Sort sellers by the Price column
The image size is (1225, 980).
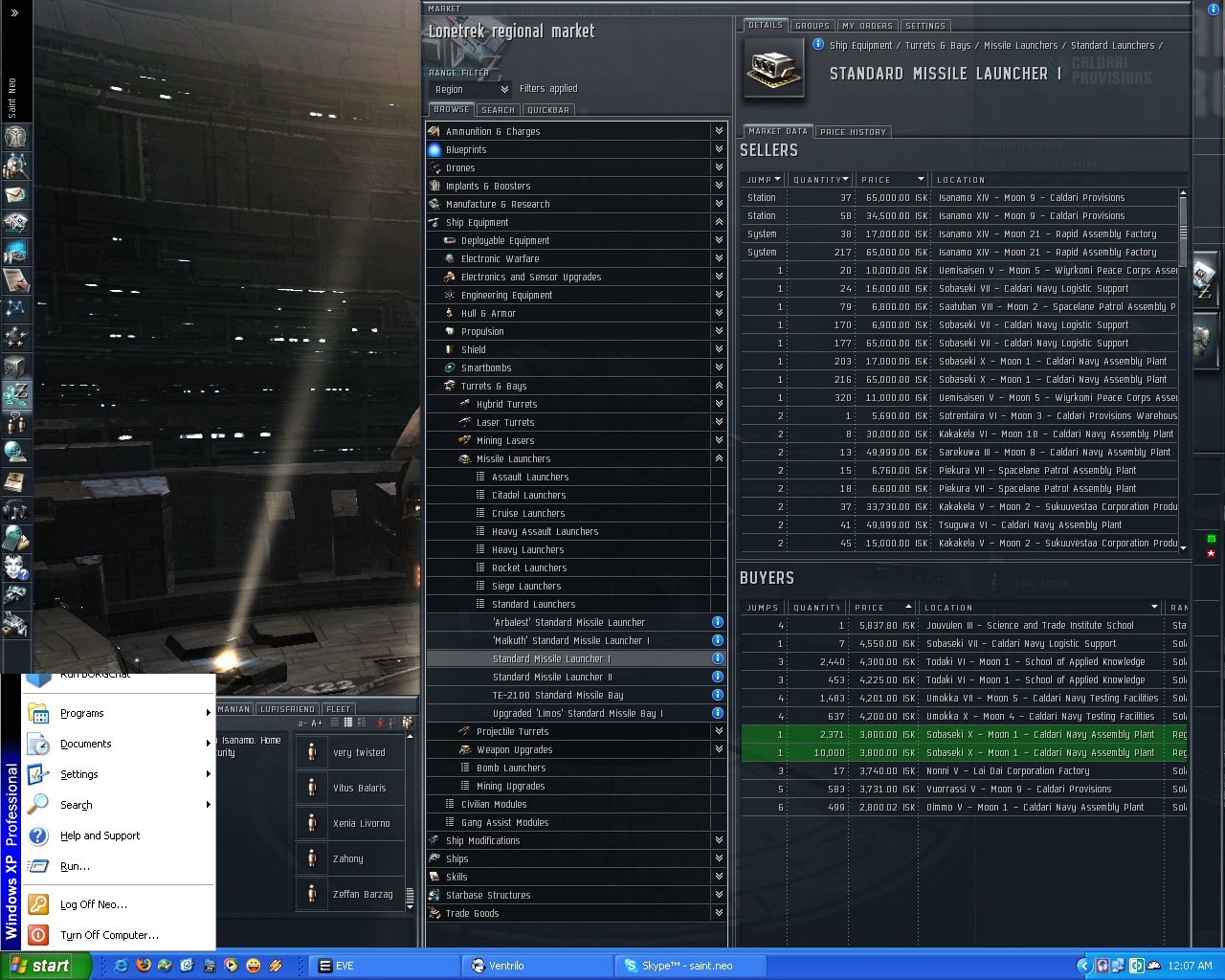[x=892, y=180]
